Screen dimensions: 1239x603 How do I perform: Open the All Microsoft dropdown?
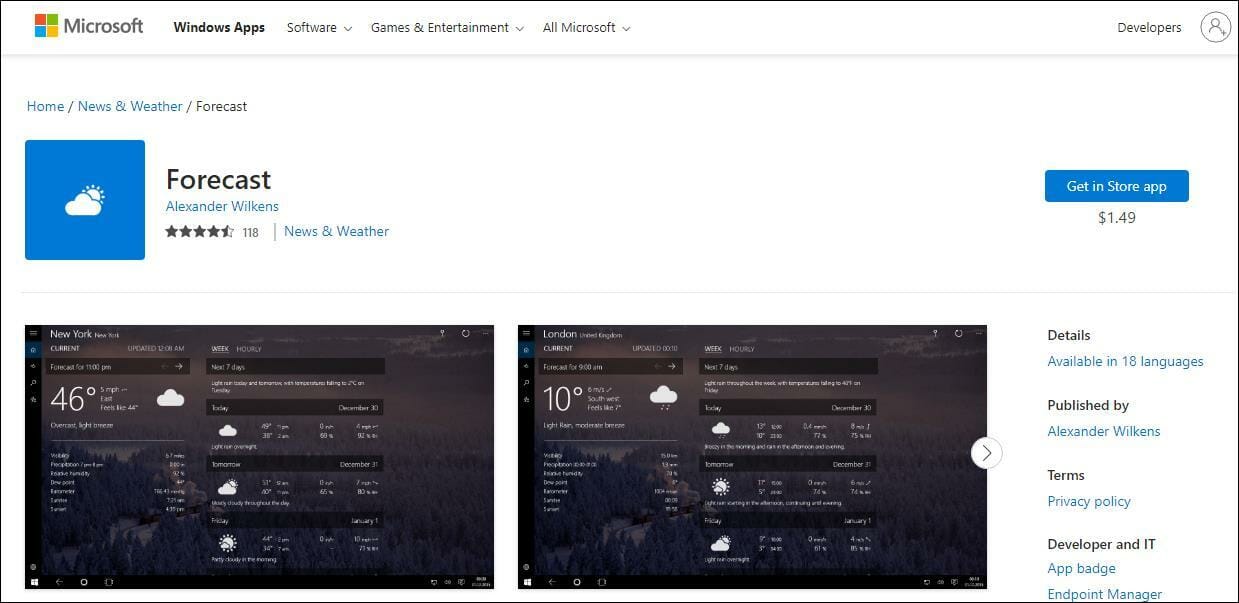[580, 27]
